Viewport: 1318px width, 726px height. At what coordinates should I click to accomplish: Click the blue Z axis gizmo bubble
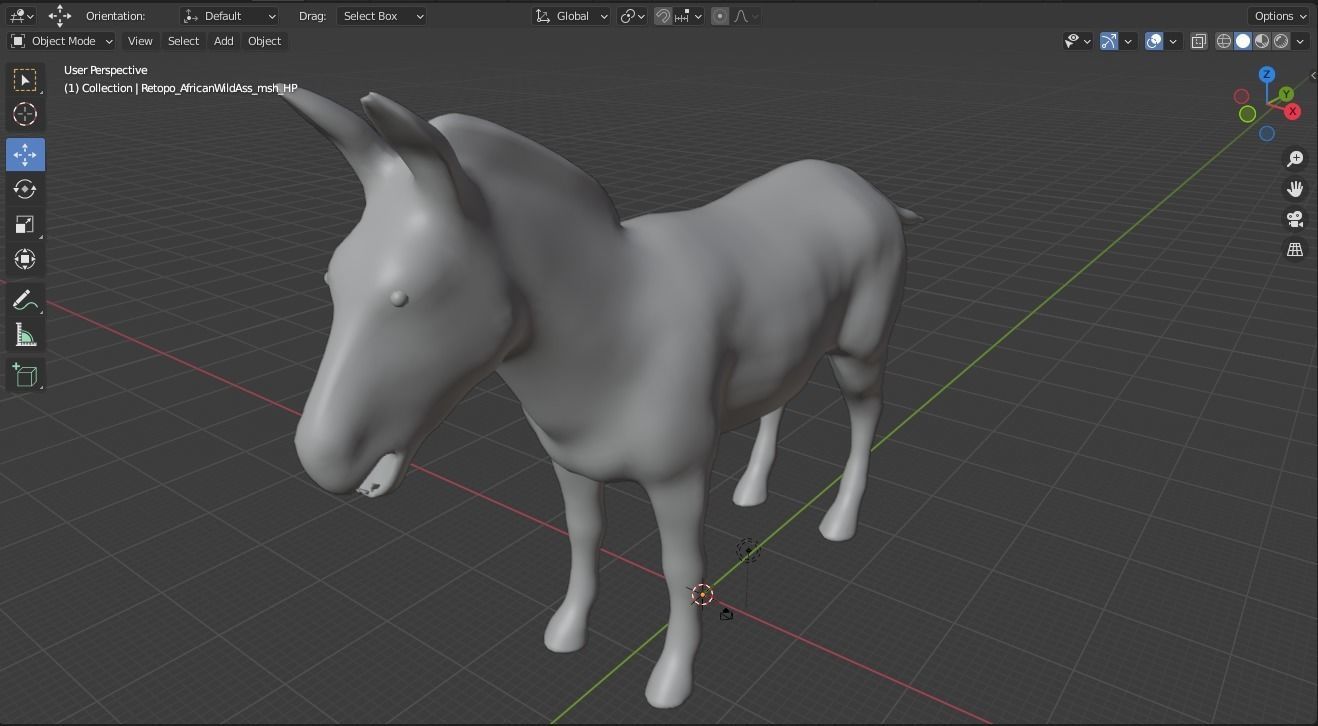pos(1267,74)
